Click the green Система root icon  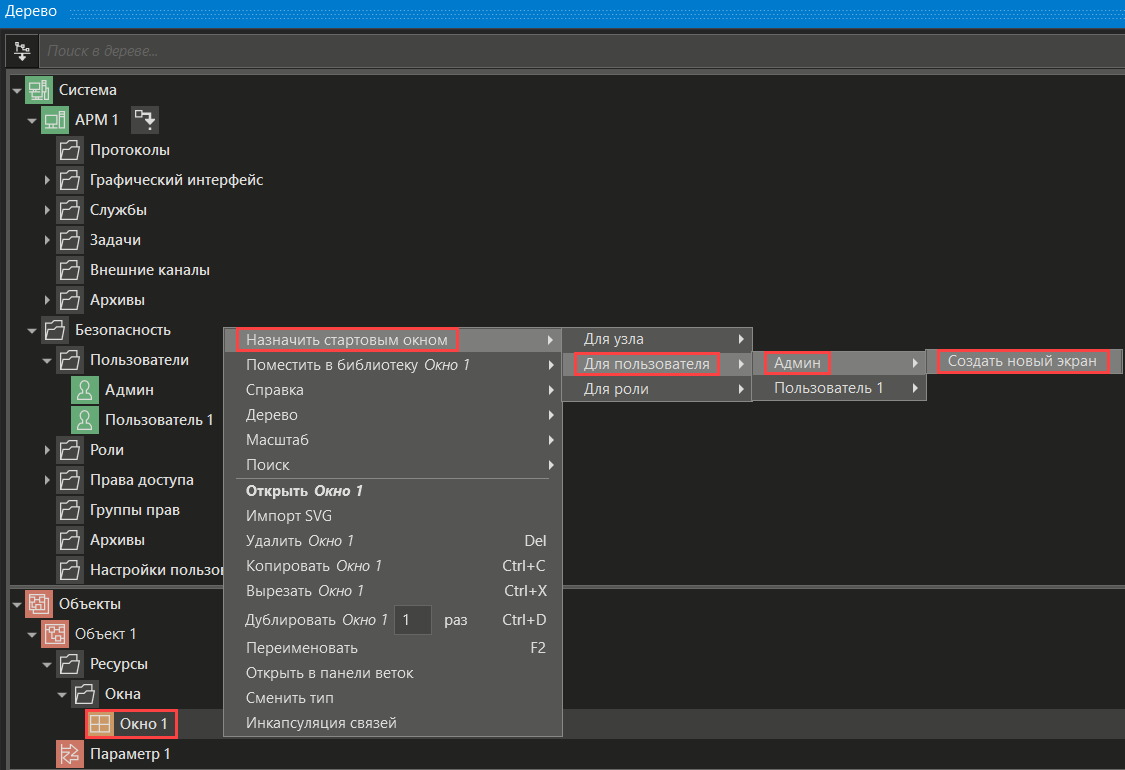click(x=39, y=90)
